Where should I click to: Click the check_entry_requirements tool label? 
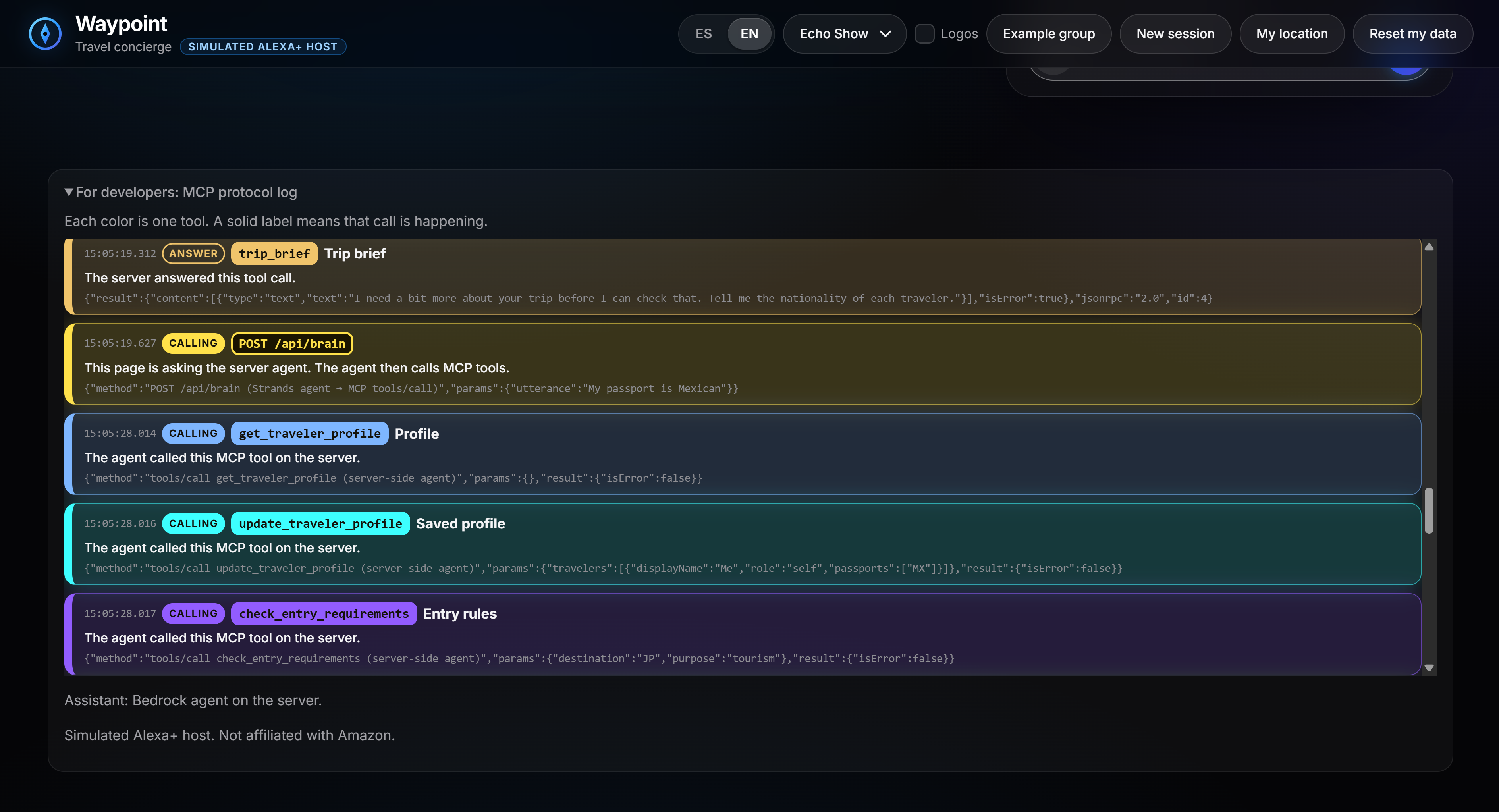coord(324,613)
